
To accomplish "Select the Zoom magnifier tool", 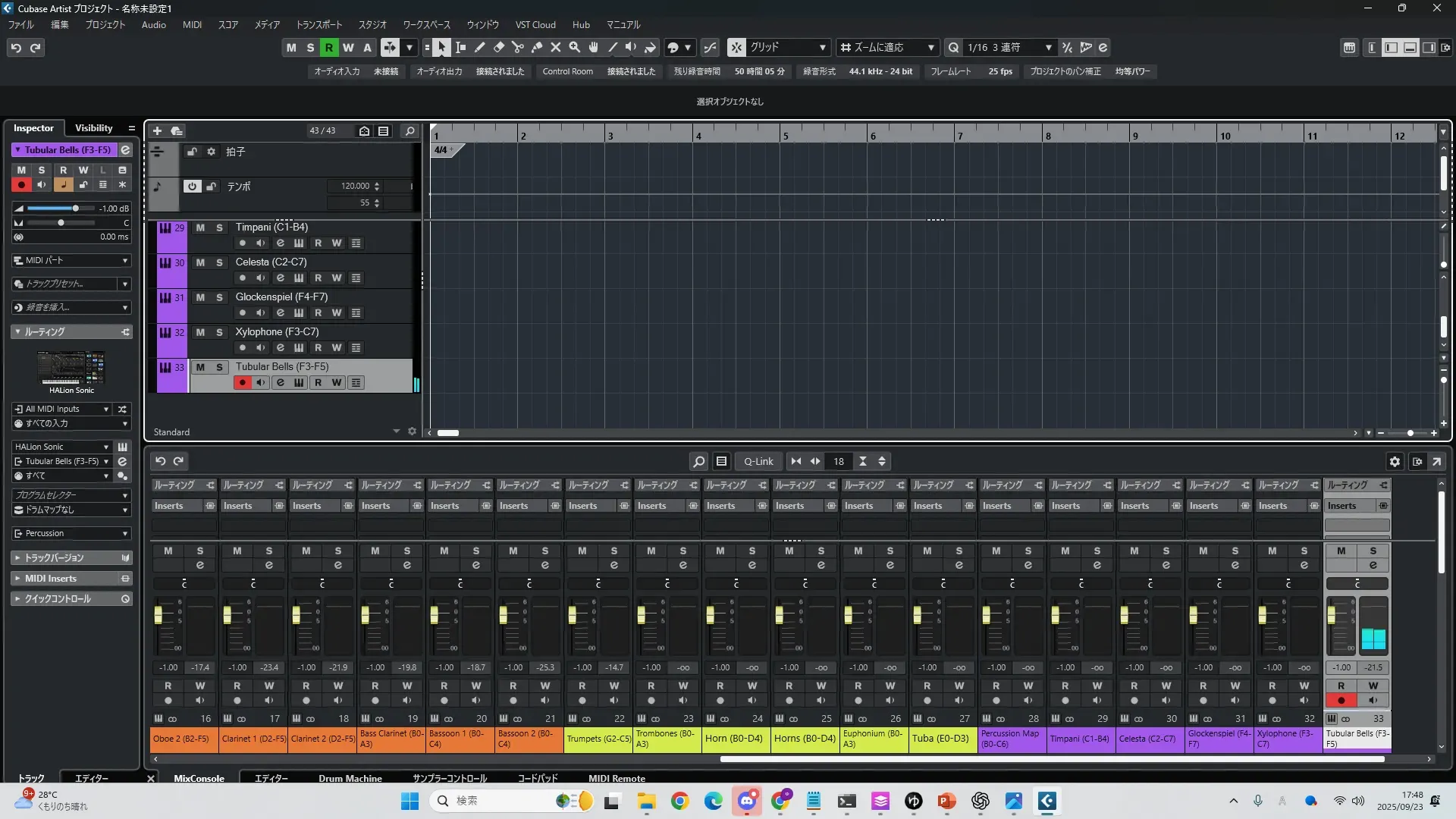I will 574,47.
